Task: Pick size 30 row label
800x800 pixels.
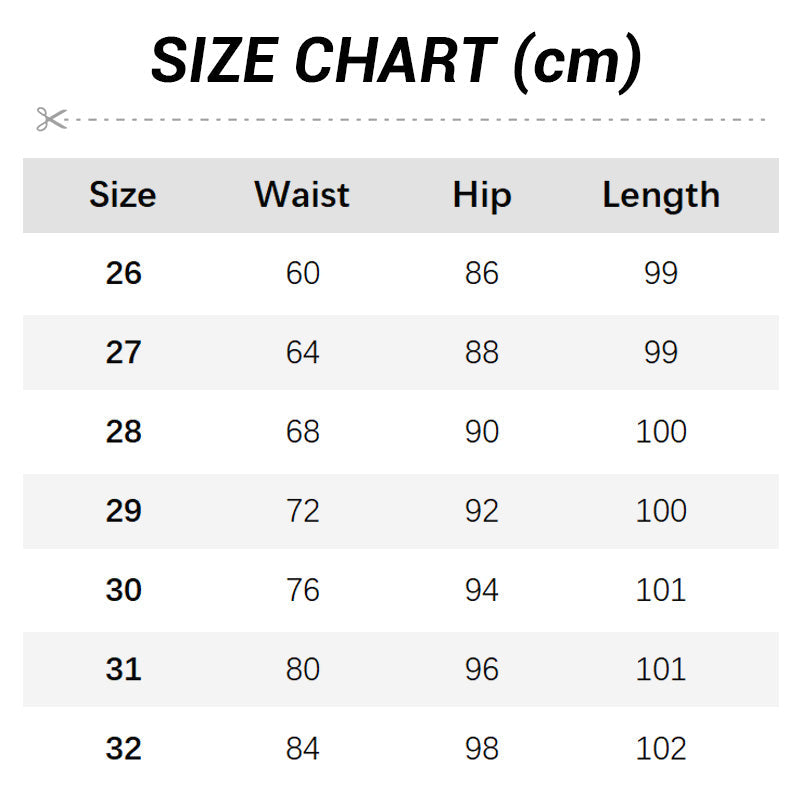Action: point(123,590)
